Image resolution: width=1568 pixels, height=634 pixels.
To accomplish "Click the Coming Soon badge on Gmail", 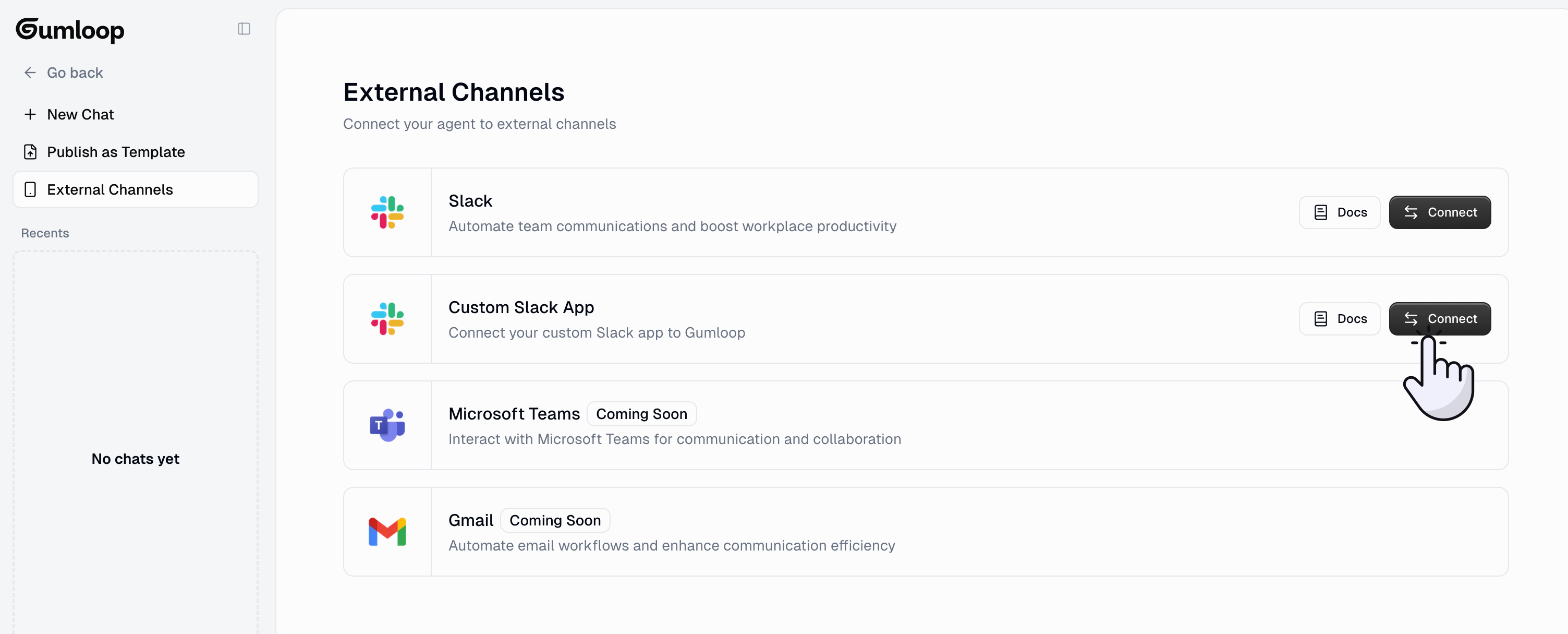I will pos(554,520).
